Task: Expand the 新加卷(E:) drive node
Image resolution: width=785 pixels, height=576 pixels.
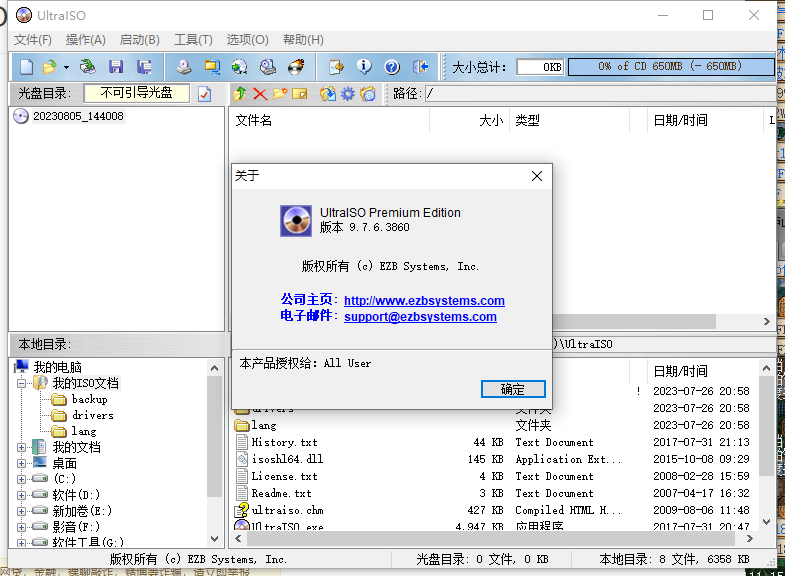Action: point(22,511)
